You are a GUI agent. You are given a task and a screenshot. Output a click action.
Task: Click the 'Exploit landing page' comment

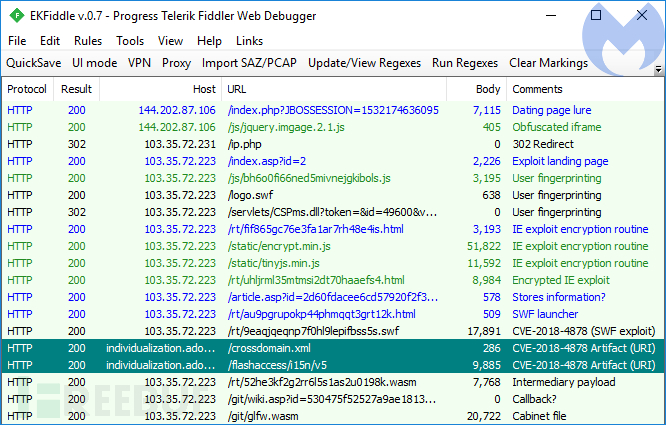click(x=560, y=161)
